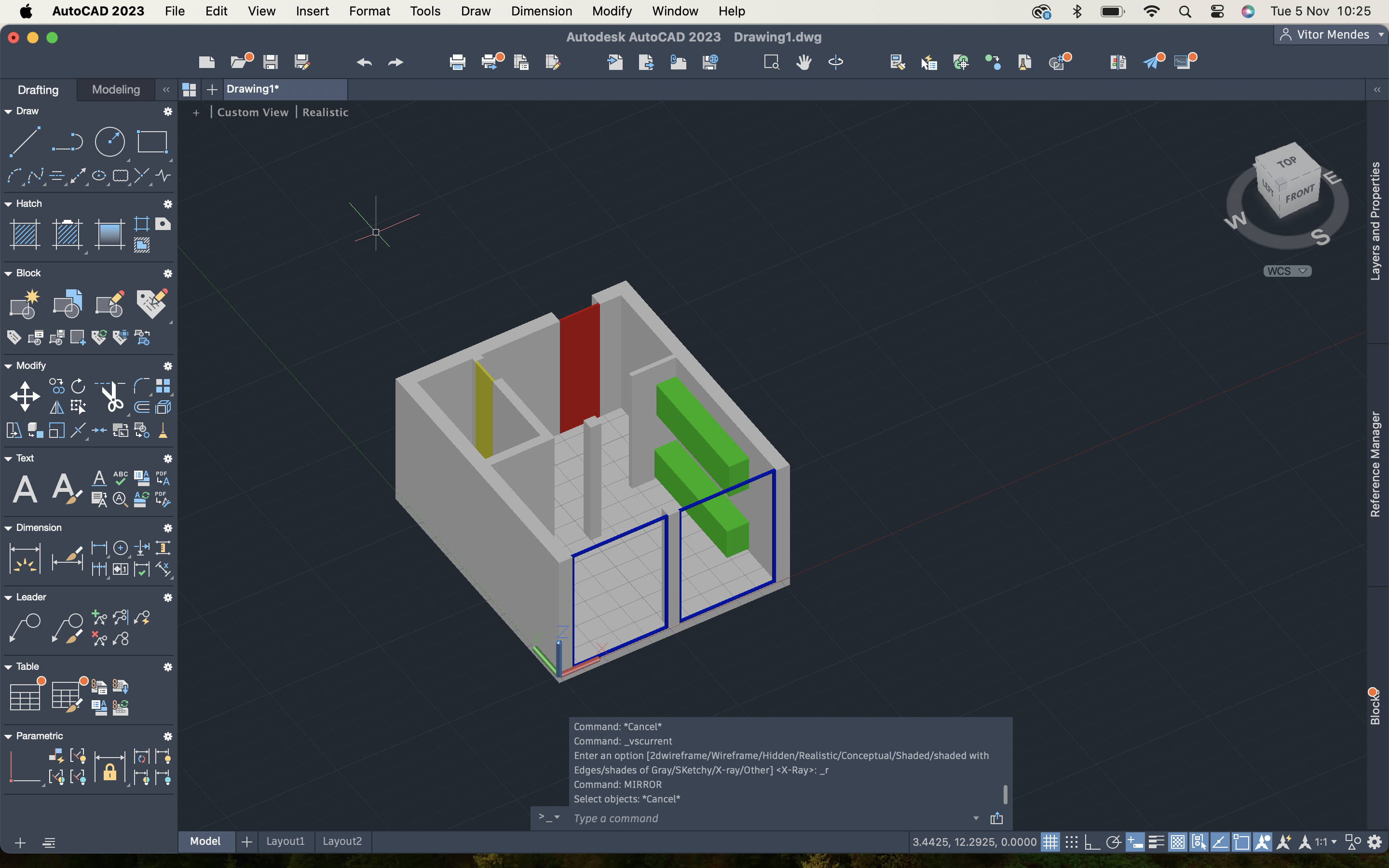The width and height of the screenshot is (1389, 868).
Task: Toggle snap mode dots in status bar
Action: coord(1071,841)
